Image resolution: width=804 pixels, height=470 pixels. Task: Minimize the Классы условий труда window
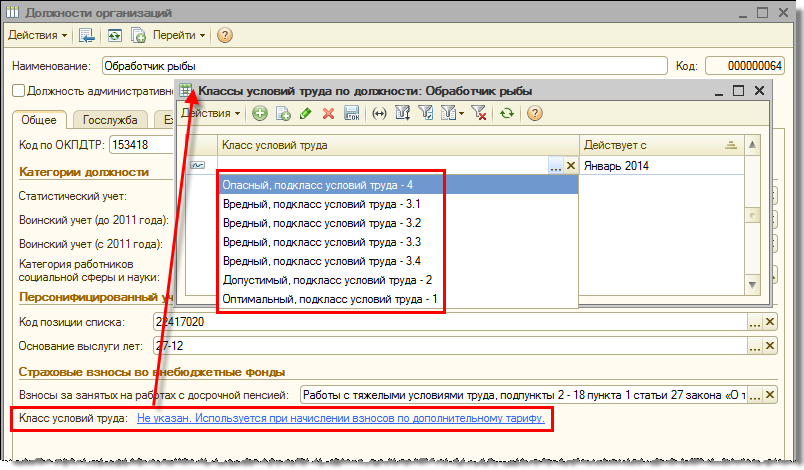pyautogui.click(x=719, y=92)
